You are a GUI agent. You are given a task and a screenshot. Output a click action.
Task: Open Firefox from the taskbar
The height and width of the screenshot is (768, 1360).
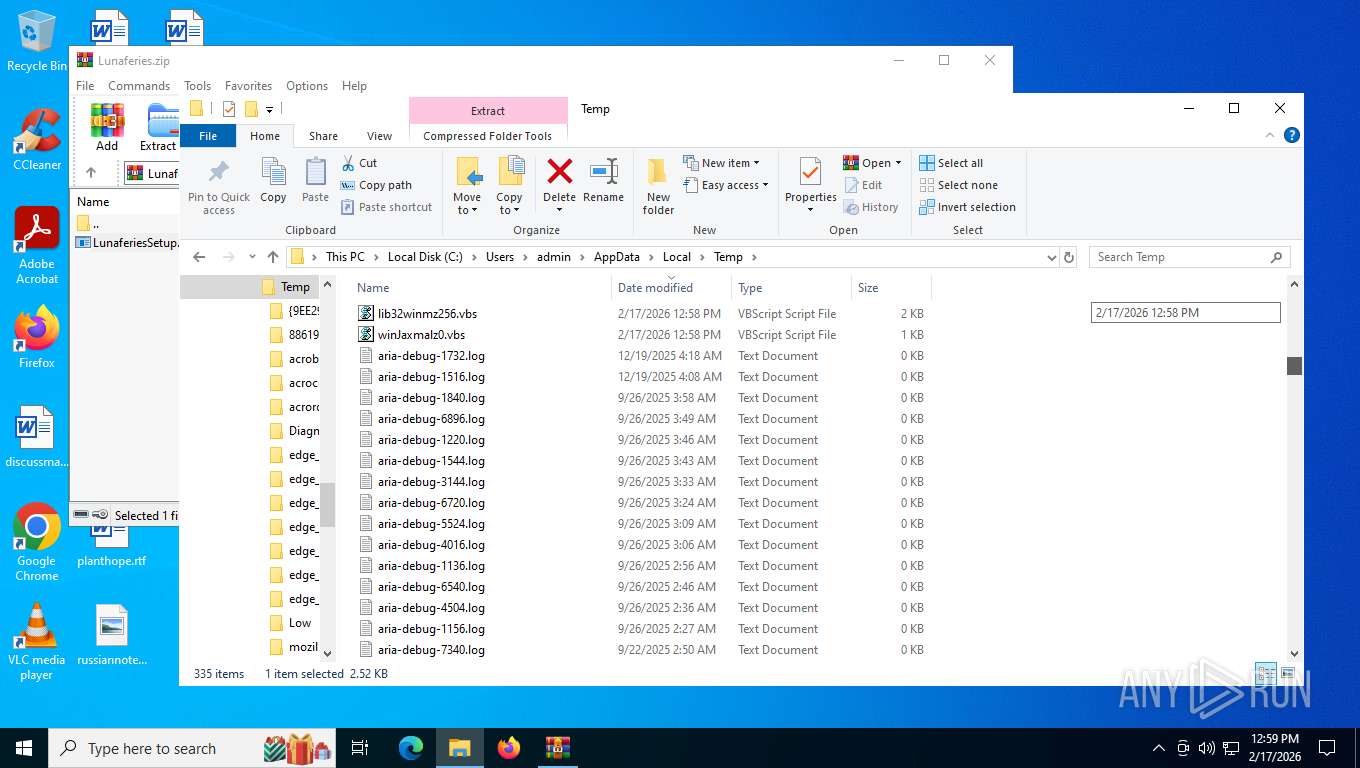509,748
